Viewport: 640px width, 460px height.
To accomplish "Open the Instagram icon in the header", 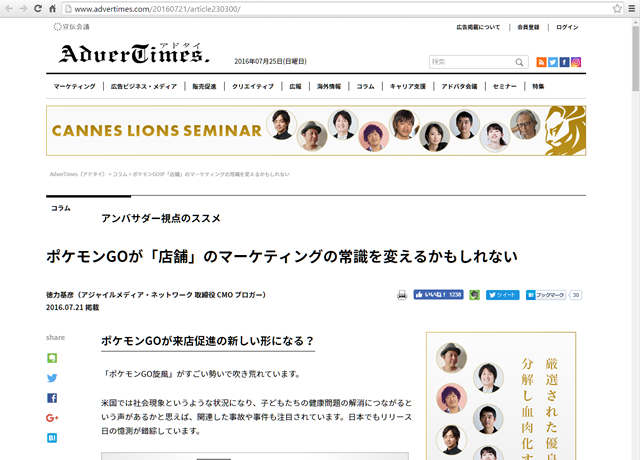I will [577, 62].
